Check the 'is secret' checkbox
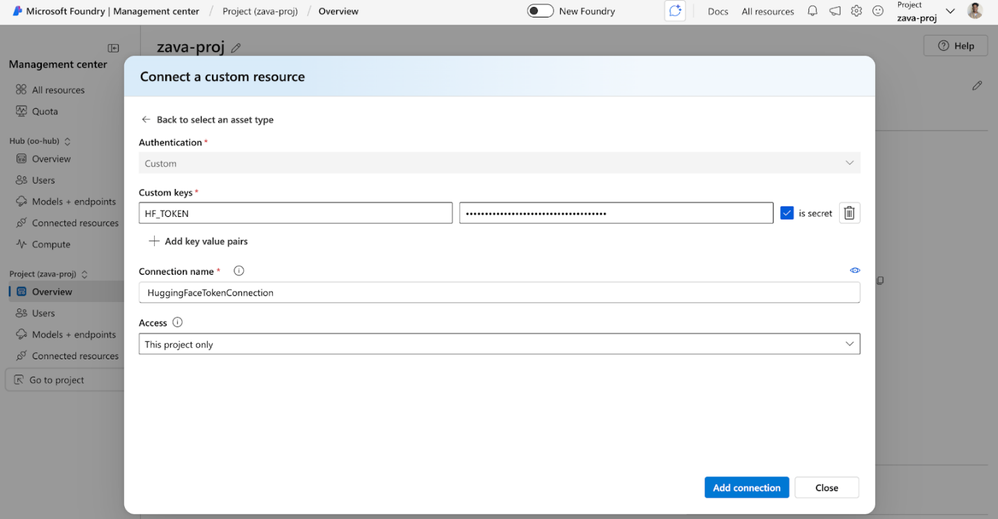The height and width of the screenshot is (519, 998). (787, 213)
